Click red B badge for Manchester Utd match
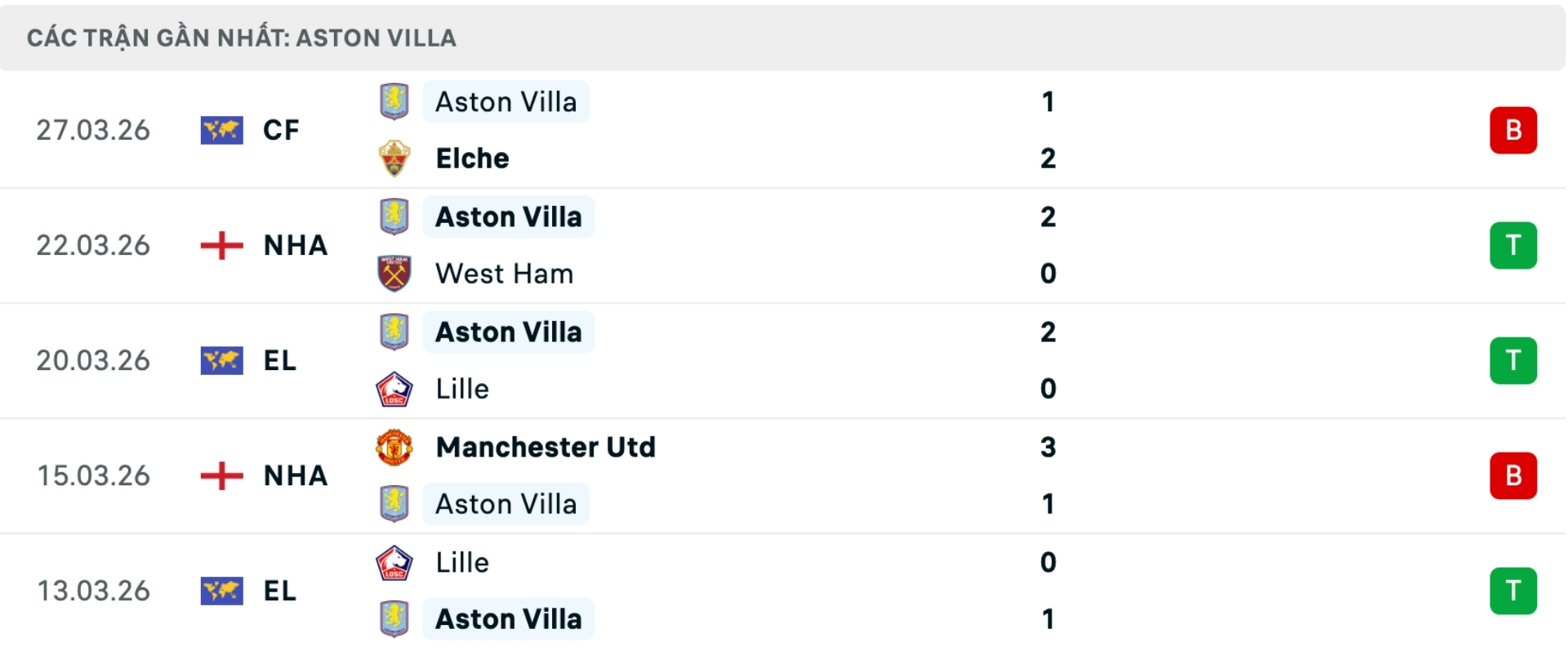Viewport: 1568px width, 647px height. [1512, 475]
